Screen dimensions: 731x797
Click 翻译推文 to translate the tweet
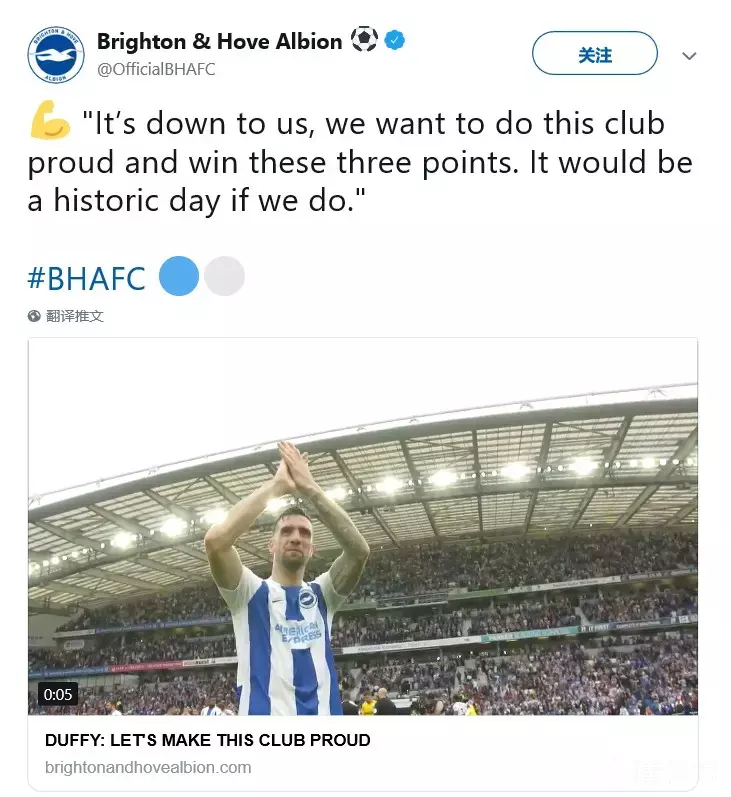click(x=75, y=316)
